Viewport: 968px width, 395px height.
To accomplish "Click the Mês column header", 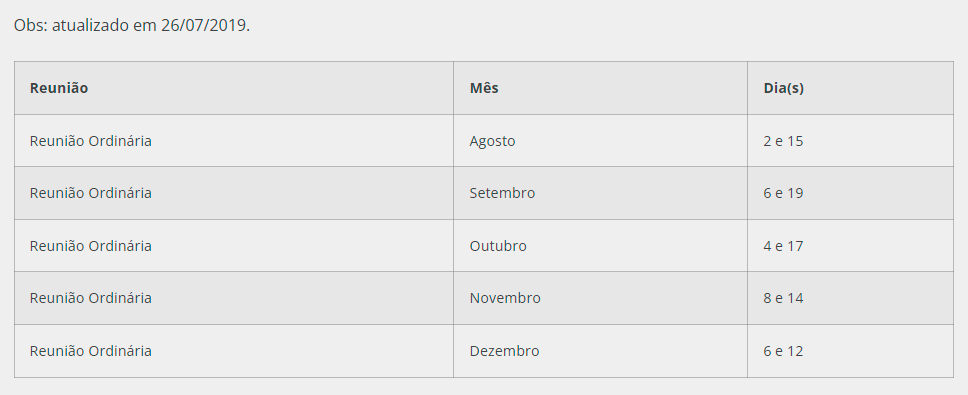I will pyautogui.click(x=600, y=88).
